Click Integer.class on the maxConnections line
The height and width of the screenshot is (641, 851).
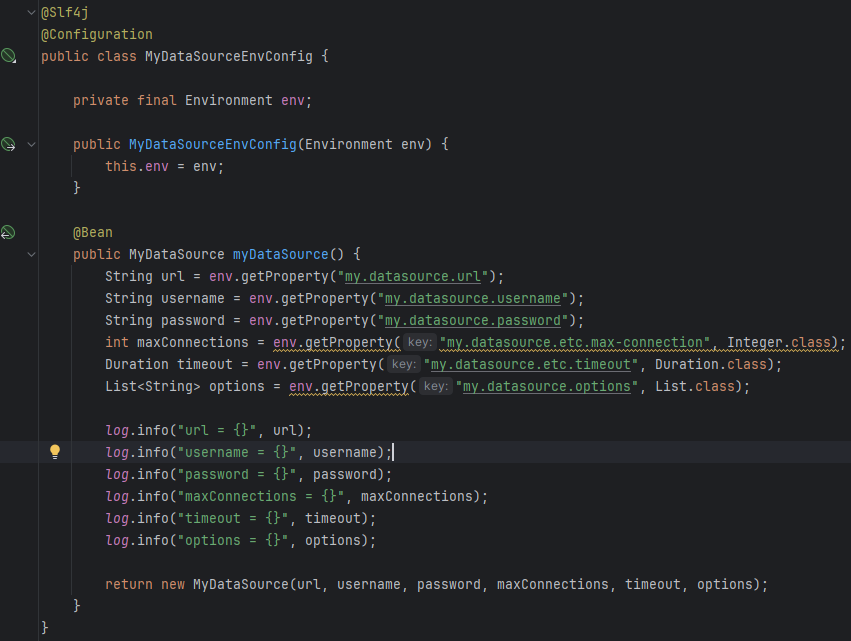(x=779, y=342)
